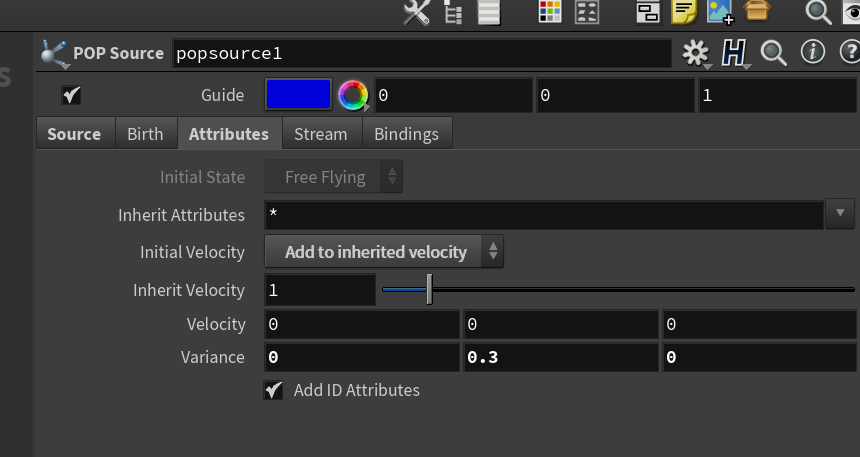Click the Inherit Velocity slider handle
Image resolution: width=860 pixels, height=457 pixels.
429,289
